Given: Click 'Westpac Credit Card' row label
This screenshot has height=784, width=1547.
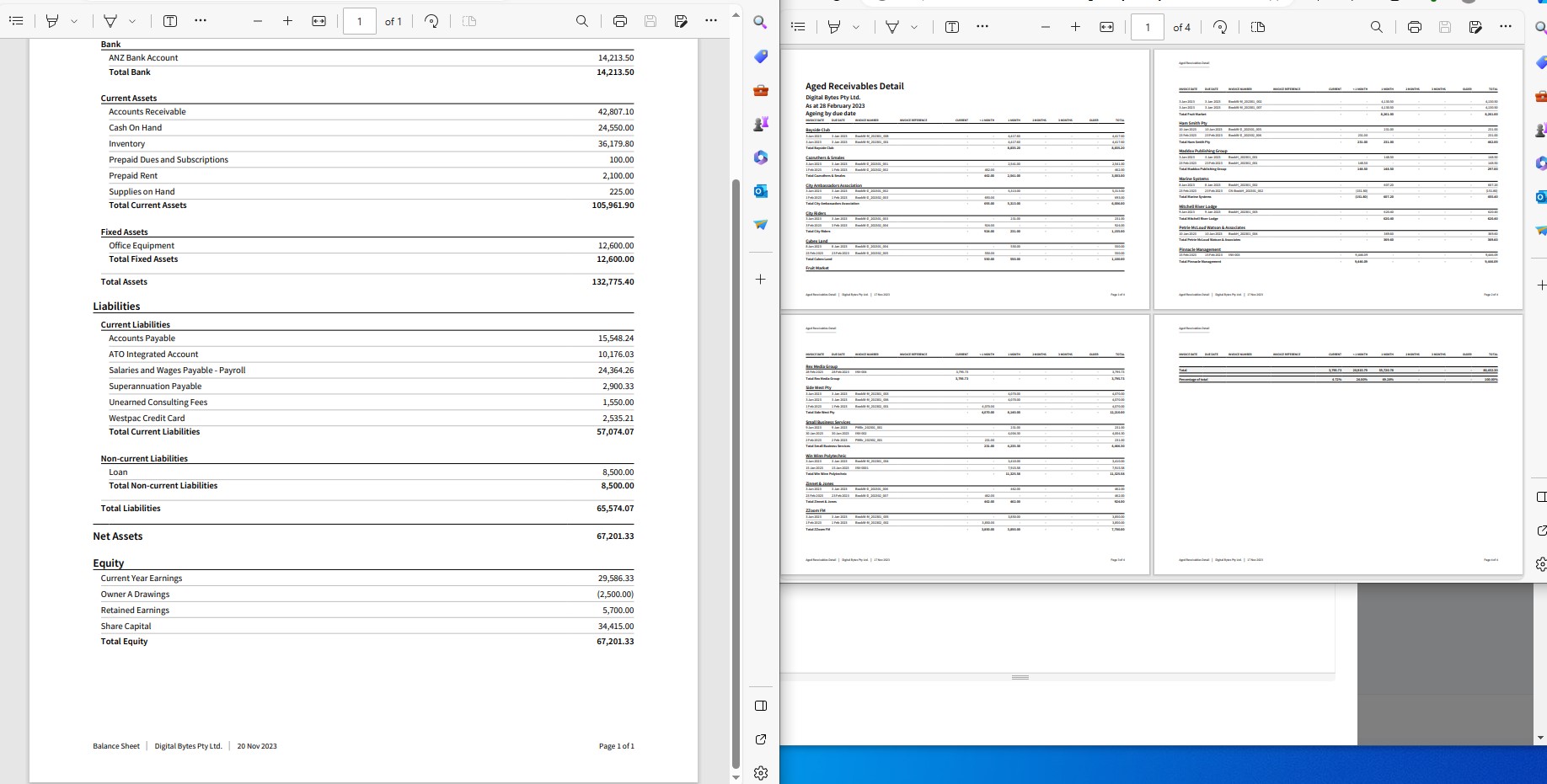Looking at the screenshot, I should pos(147,419).
